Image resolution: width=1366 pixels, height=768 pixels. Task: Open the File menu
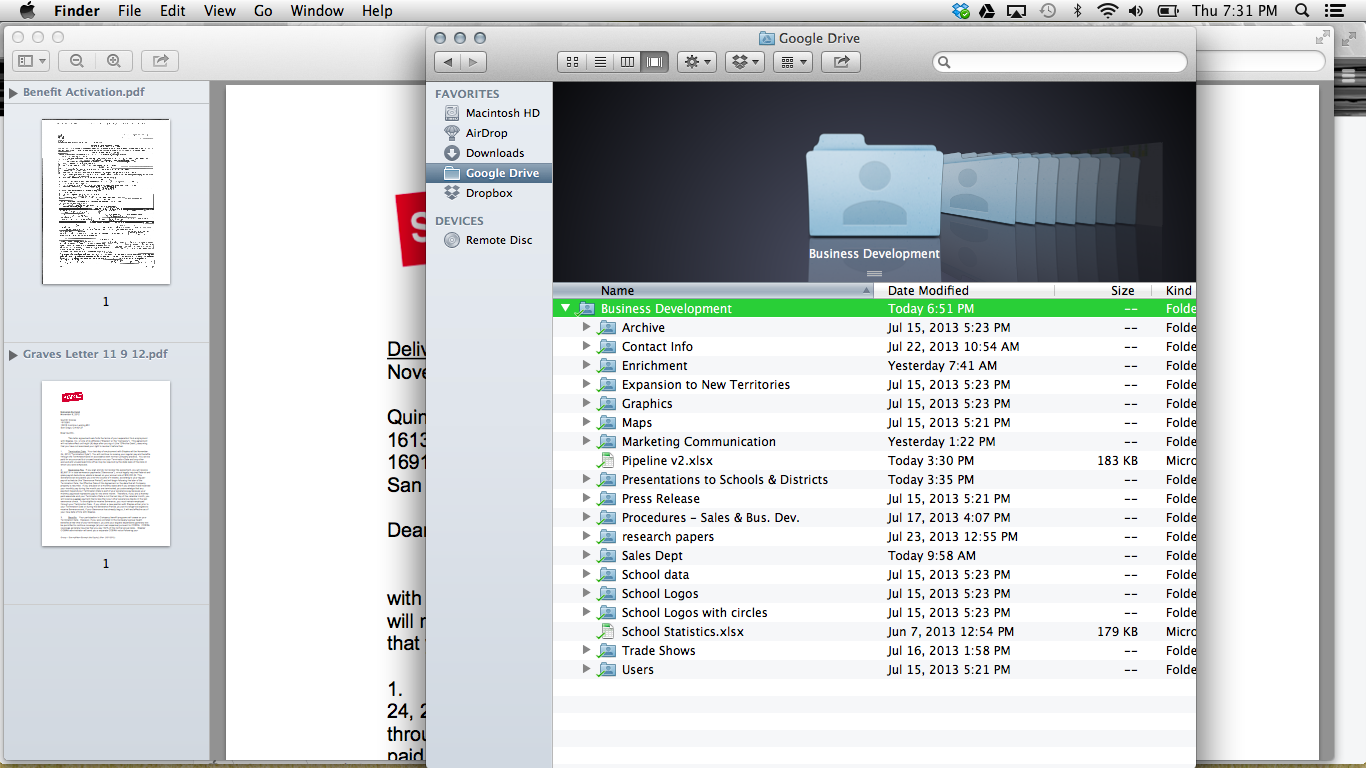point(129,11)
